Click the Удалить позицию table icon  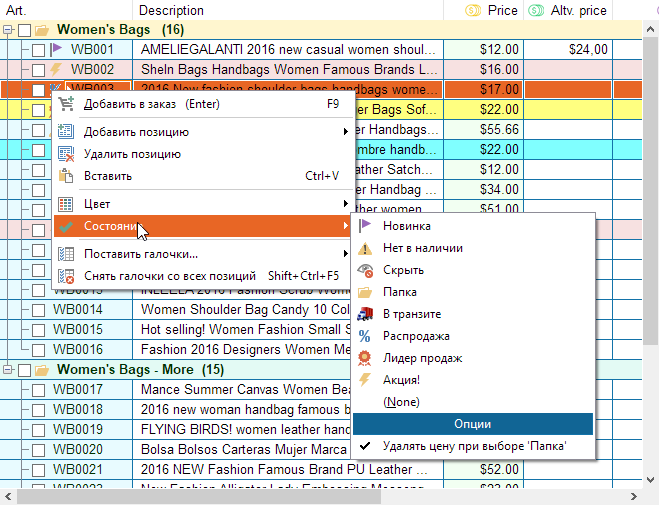[66, 154]
